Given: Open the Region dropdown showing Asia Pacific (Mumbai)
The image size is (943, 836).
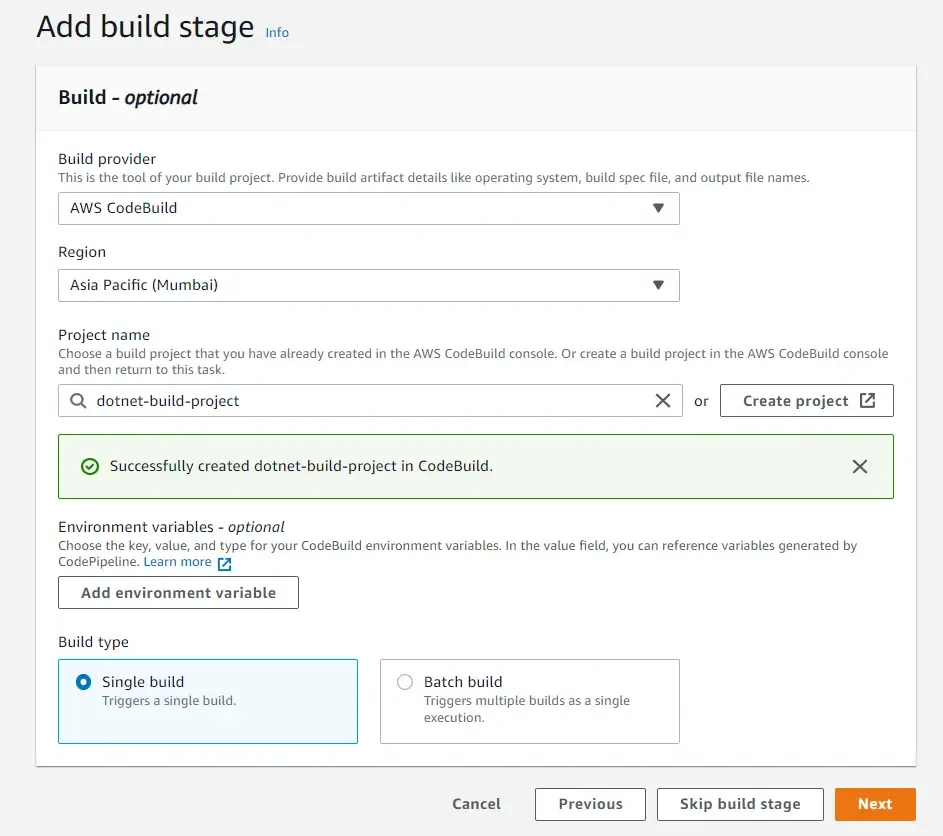Looking at the screenshot, I should (368, 285).
